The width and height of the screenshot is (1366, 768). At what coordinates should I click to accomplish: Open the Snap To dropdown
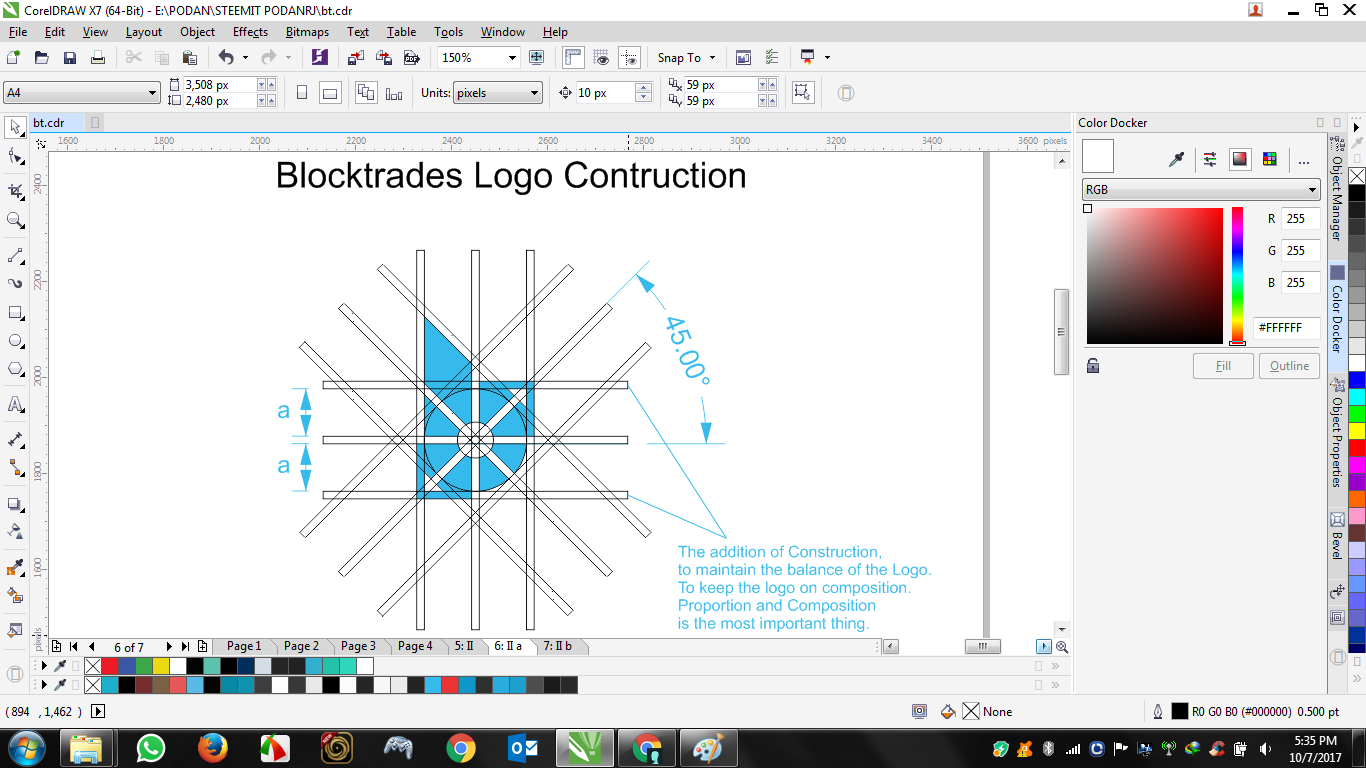coord(686,57)
